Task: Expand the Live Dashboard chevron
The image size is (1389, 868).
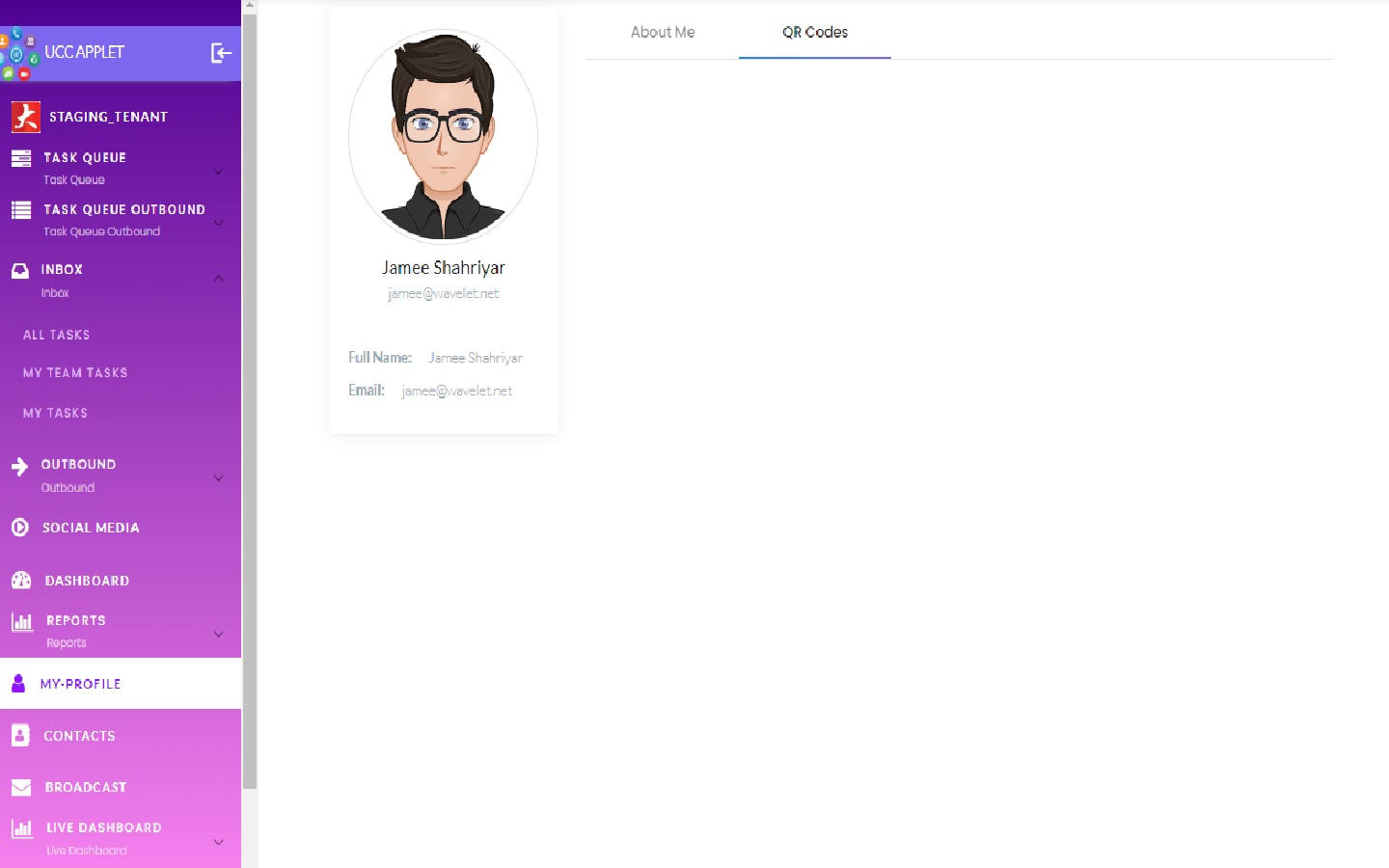Action: click(x=218, y=841)
